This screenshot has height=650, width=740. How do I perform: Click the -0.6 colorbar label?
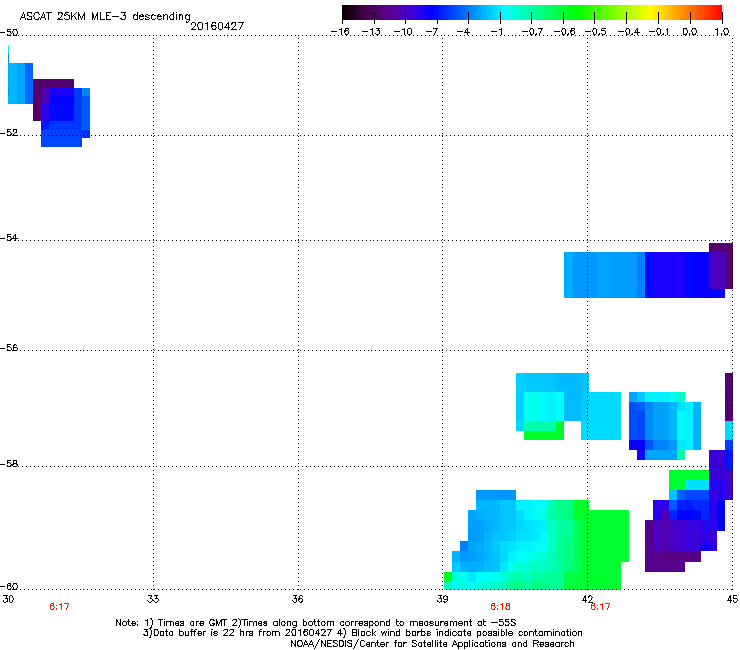(564, 32)
